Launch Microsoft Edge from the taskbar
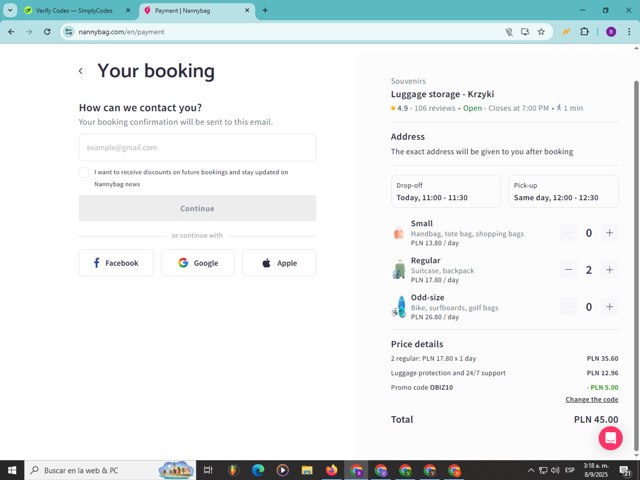 pos(258,470)
